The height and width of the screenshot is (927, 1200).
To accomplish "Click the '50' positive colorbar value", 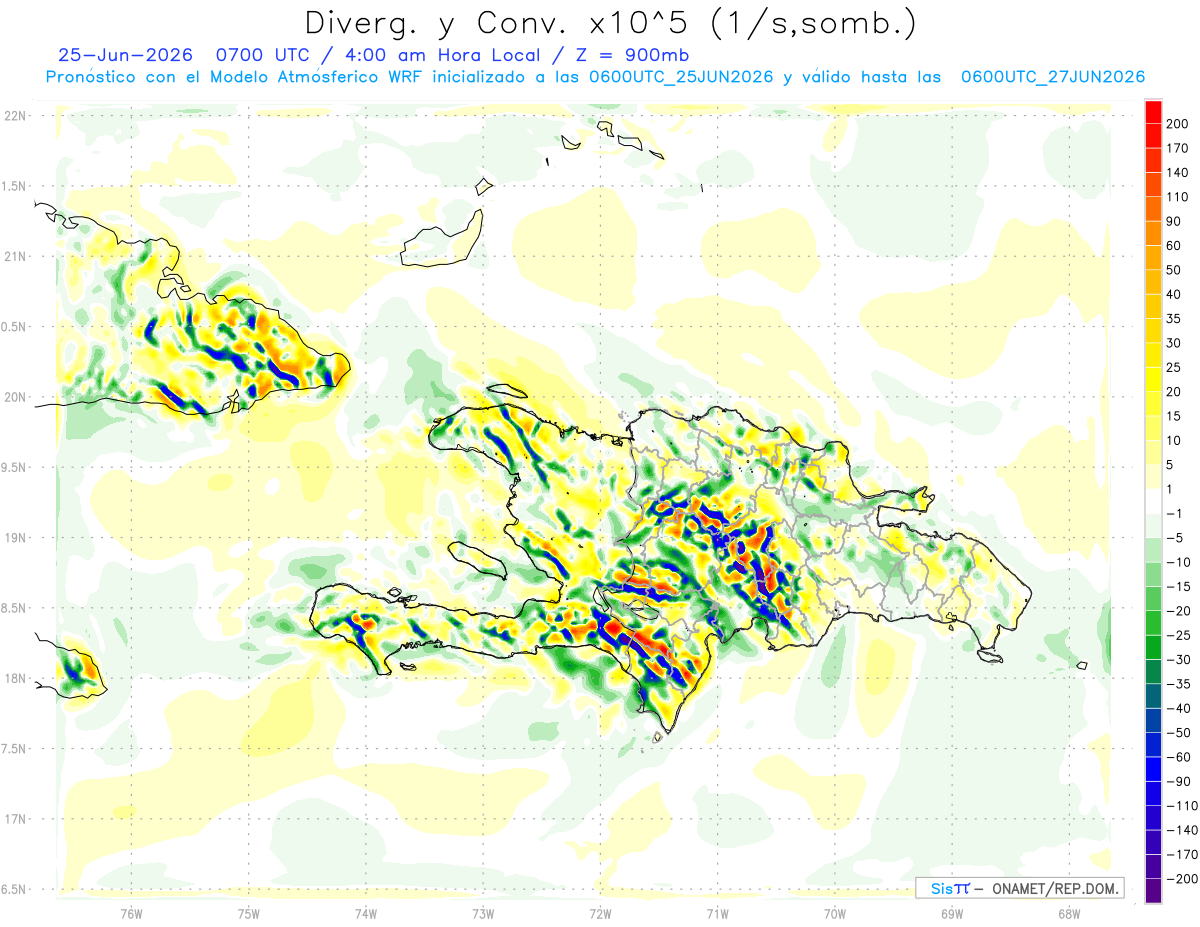I will coord(1174,270).
